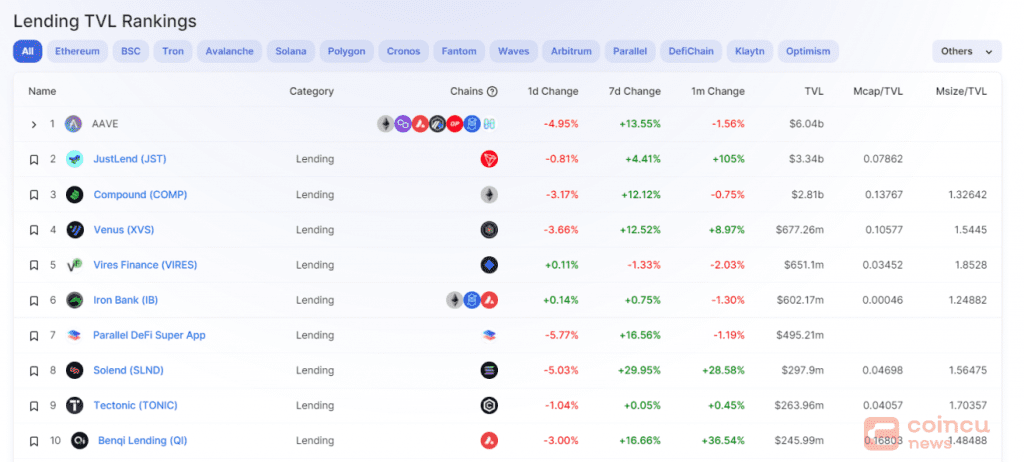Bookmark Tectonic (TONIC)

click(x=34, y=406)
